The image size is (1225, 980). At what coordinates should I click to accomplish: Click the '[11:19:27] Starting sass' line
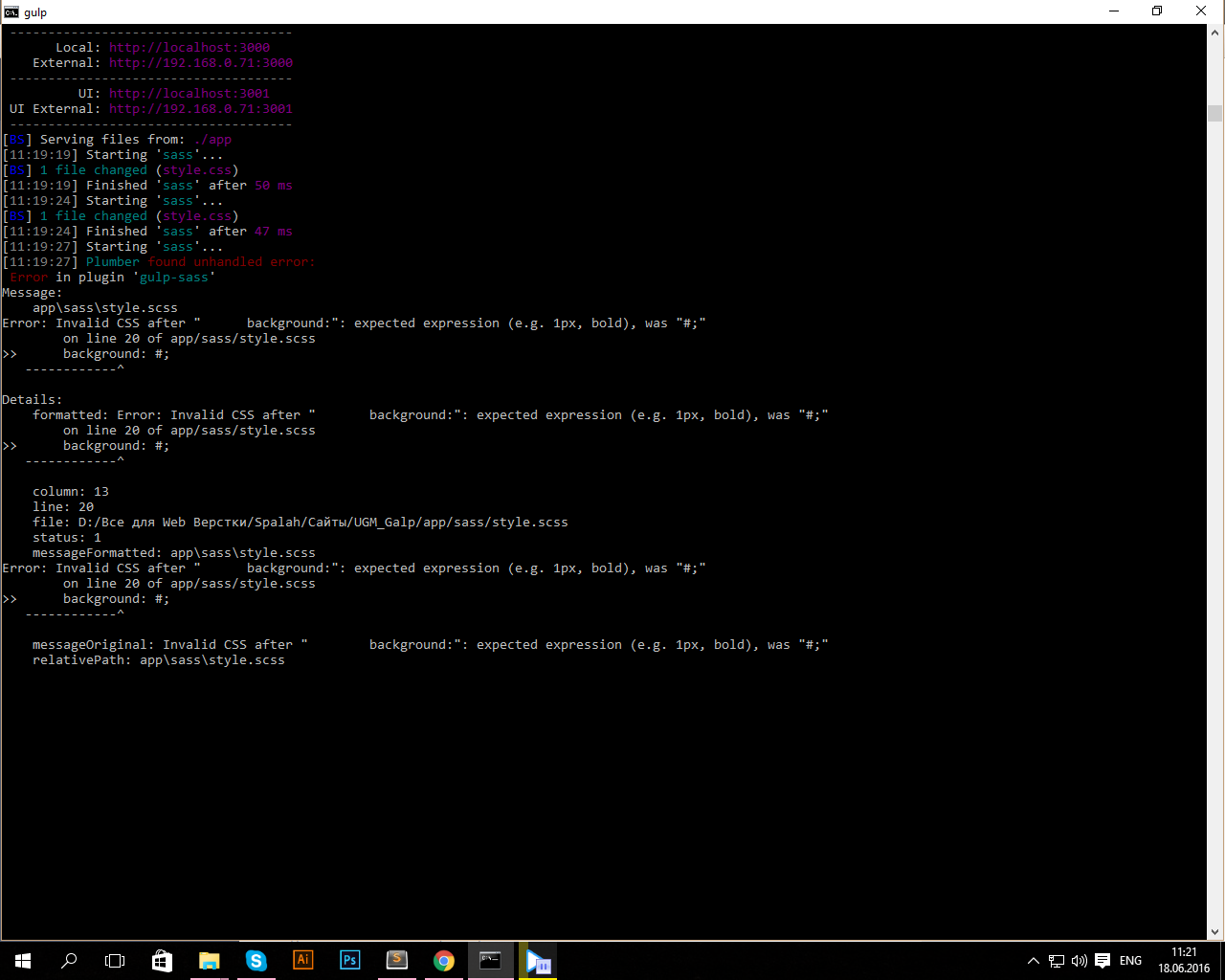[x=113, y=247]
